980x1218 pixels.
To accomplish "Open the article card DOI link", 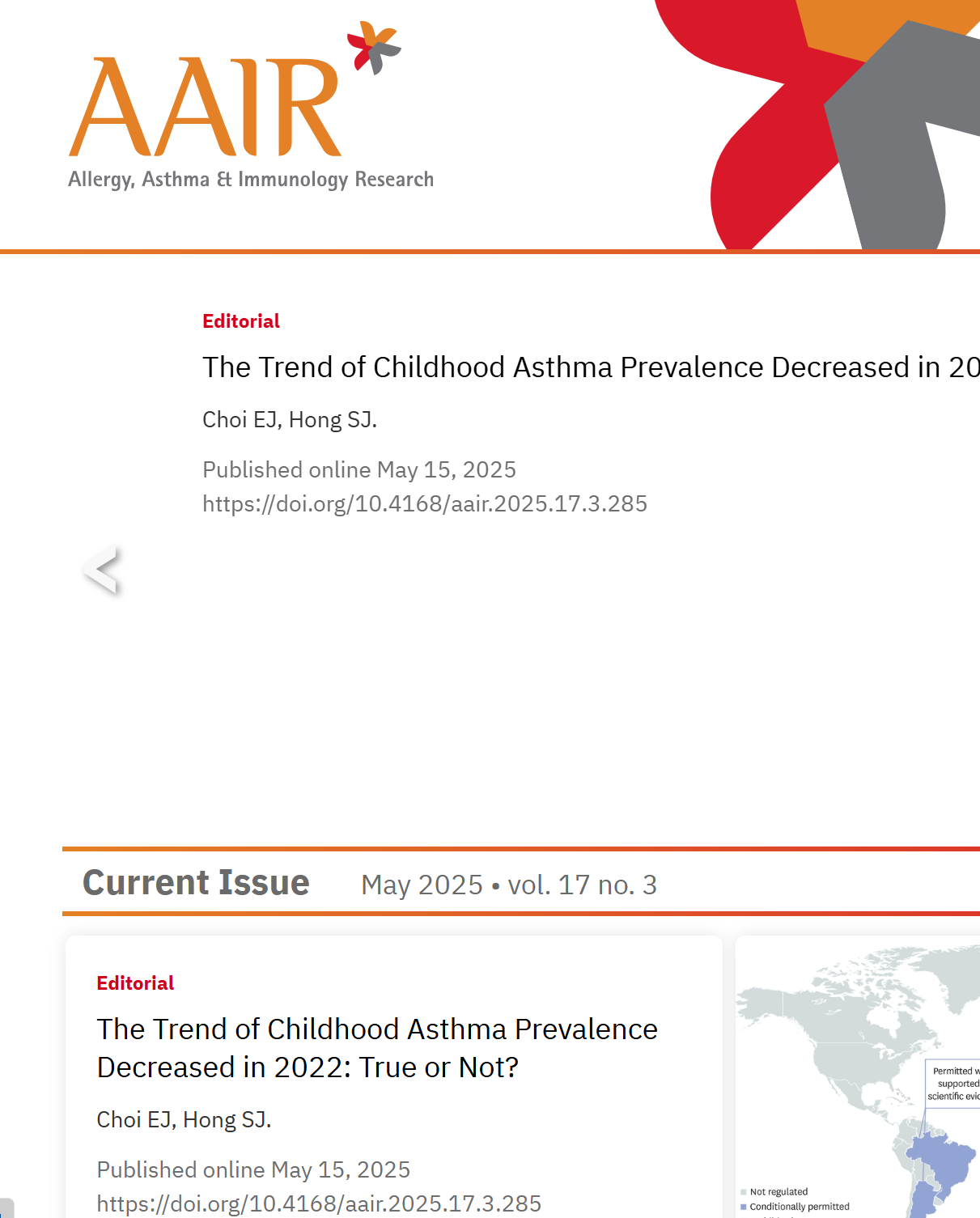I will click(319, 1203).
